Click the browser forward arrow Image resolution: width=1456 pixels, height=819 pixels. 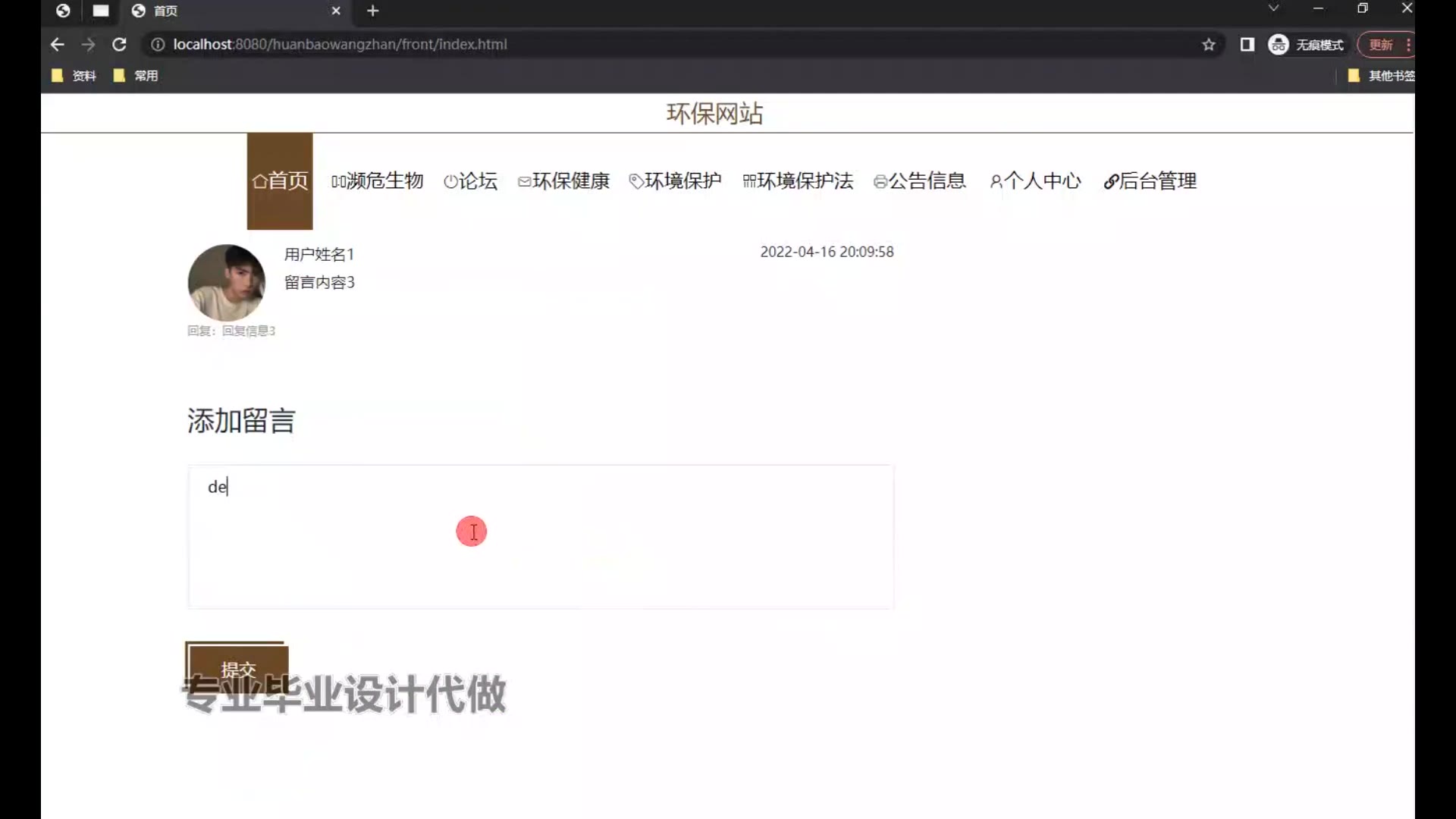point(89,45)
